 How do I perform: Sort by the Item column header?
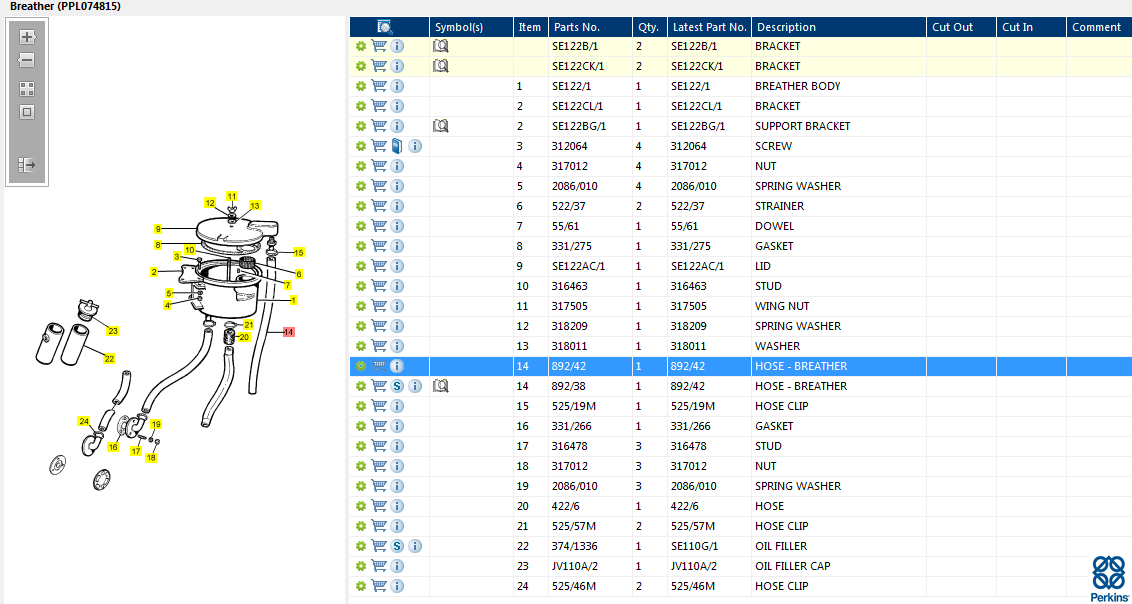coord(531,27)
